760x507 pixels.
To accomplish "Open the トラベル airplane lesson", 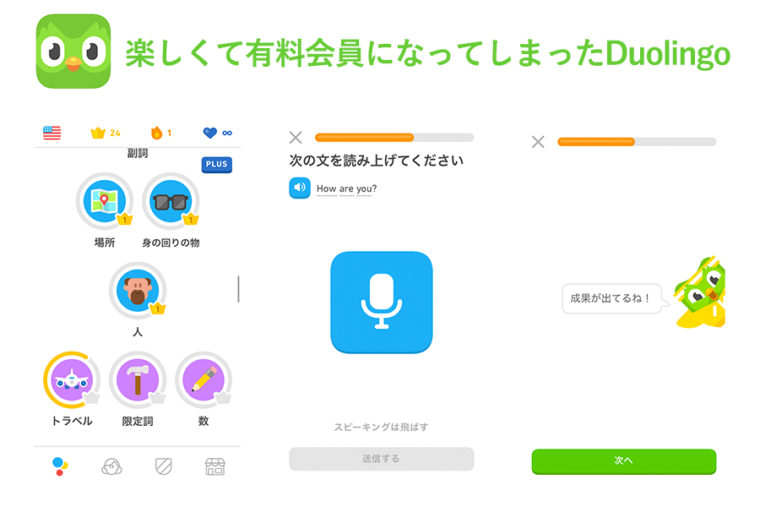I will point(72,380).
